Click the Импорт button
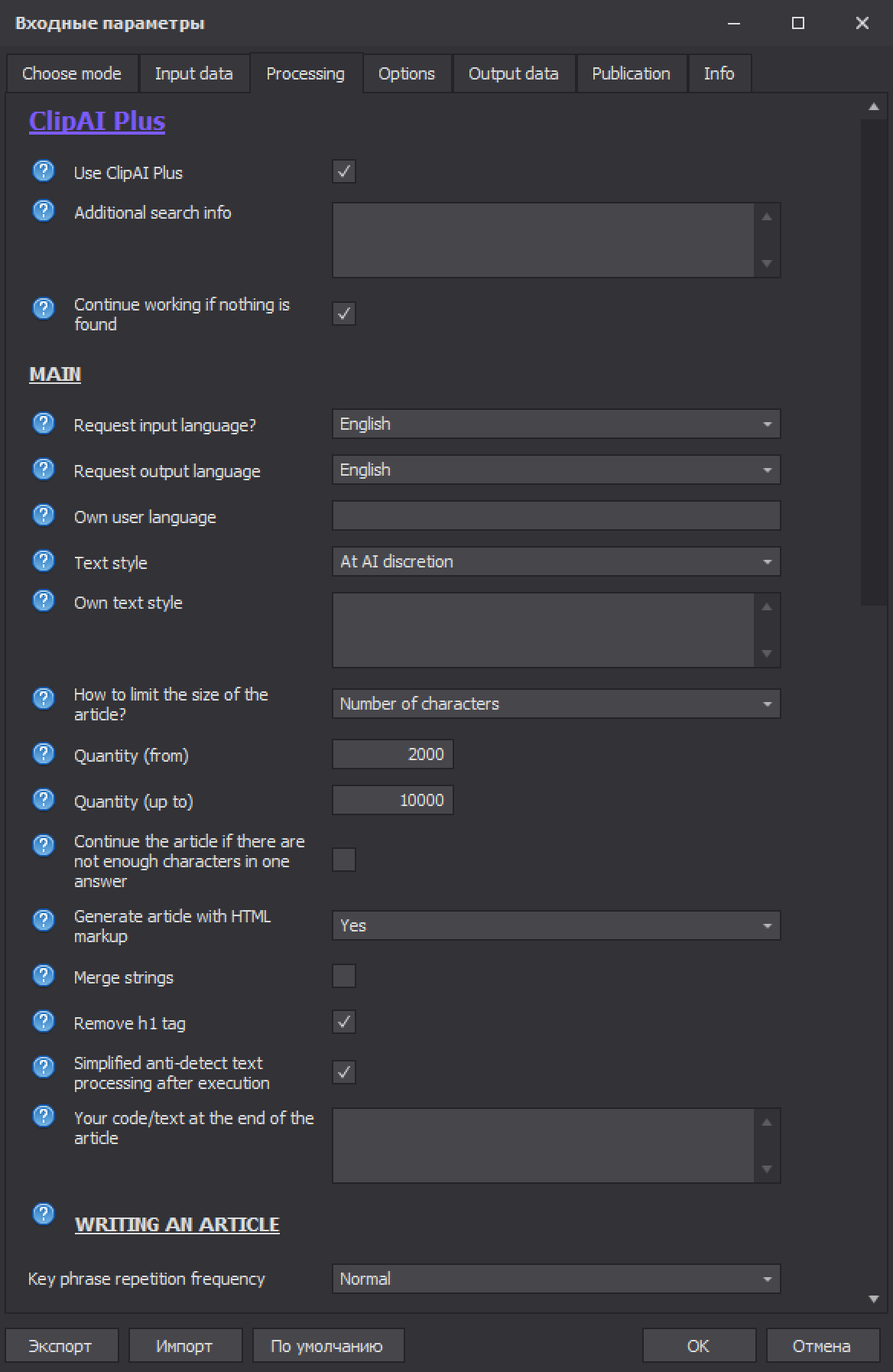This screenshot has height=1372, width=893. tap(185, 1346)
